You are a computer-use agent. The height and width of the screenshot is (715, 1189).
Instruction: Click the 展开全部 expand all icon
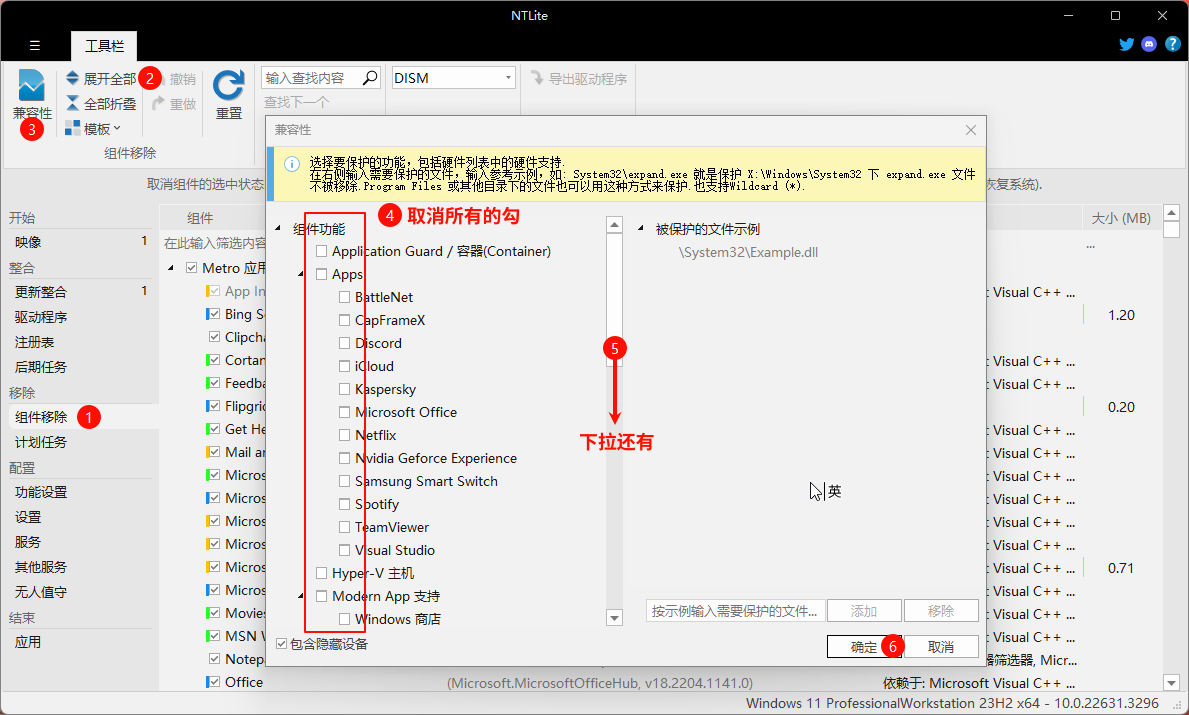point(73,78)
